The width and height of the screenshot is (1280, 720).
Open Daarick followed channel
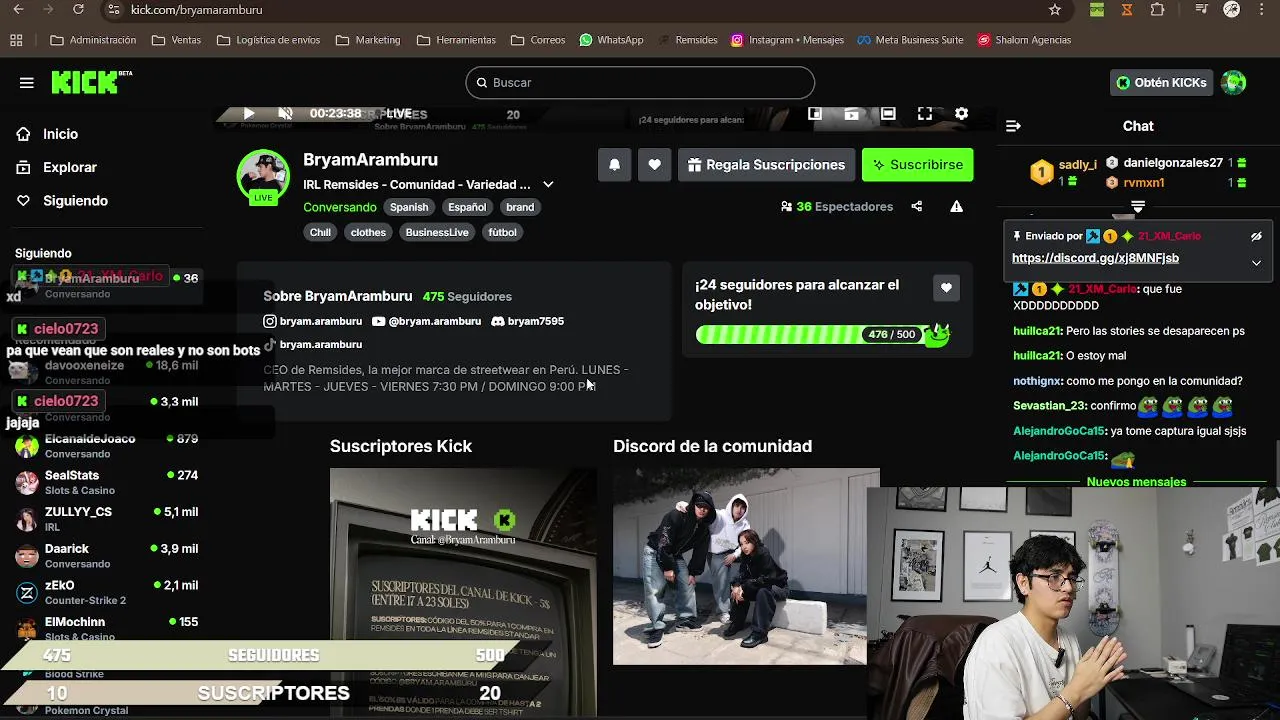[x=107, y=556]
